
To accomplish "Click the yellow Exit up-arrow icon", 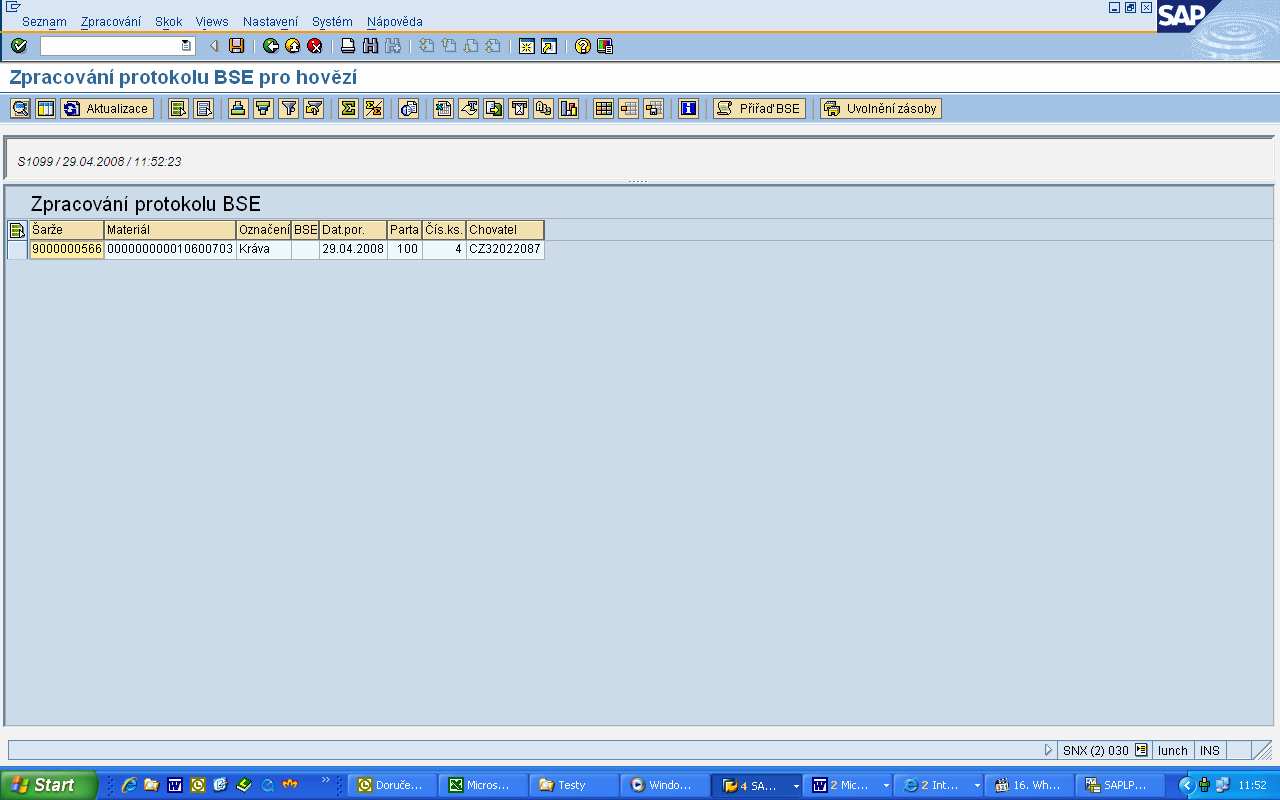I will tap(293, 46).
